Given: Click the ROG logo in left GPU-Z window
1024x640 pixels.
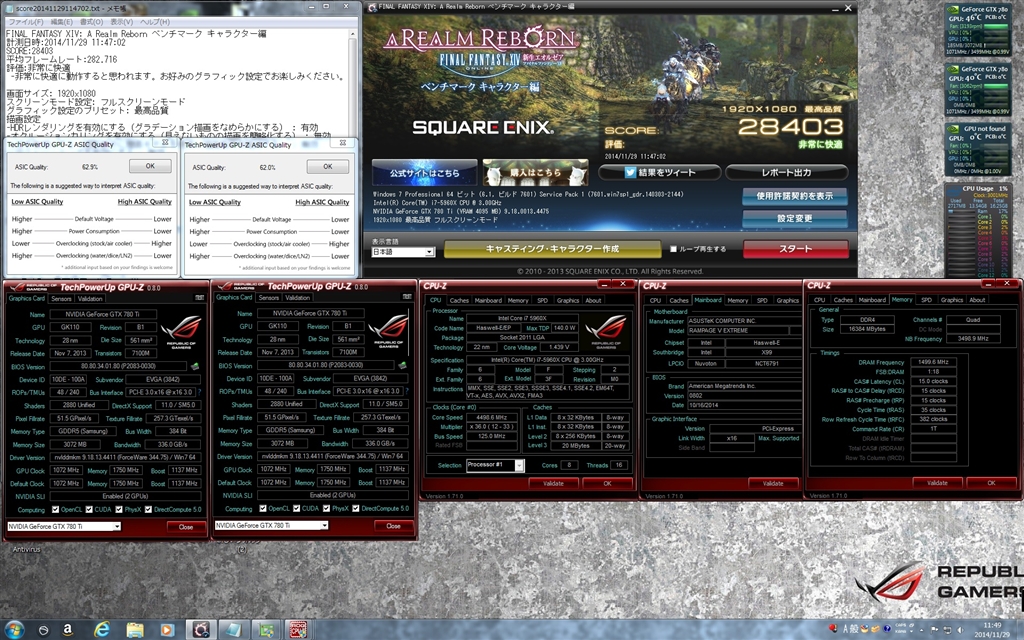Looking at the screenshot, I should pos(181,331).
